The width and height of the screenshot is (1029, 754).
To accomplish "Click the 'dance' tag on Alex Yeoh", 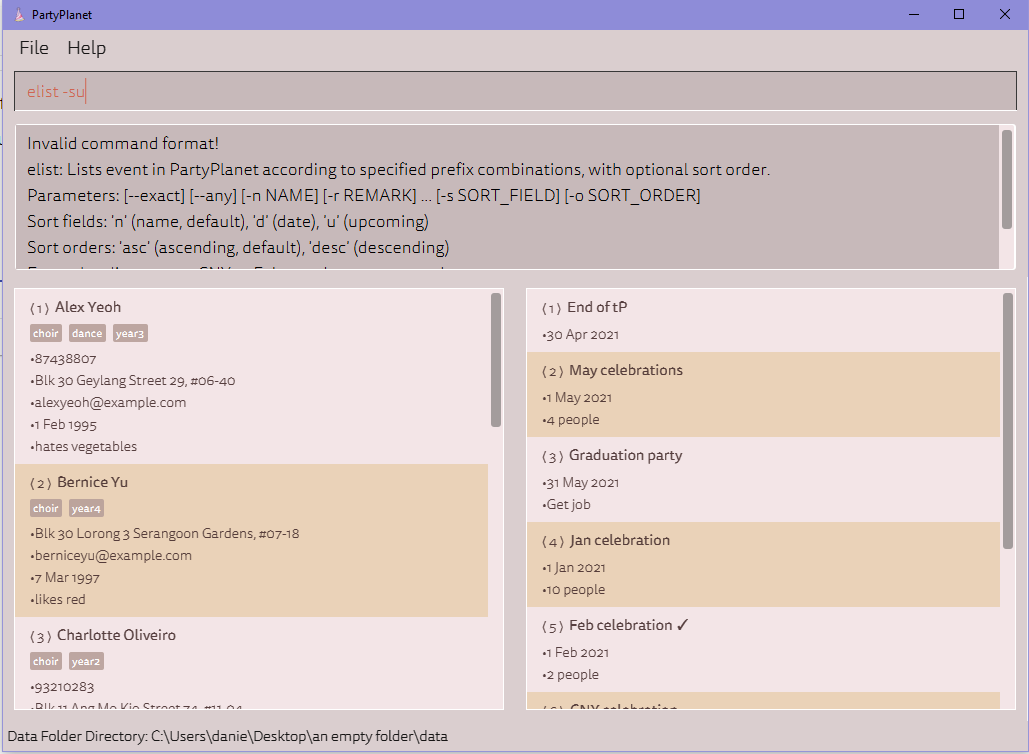I will 87,333.
